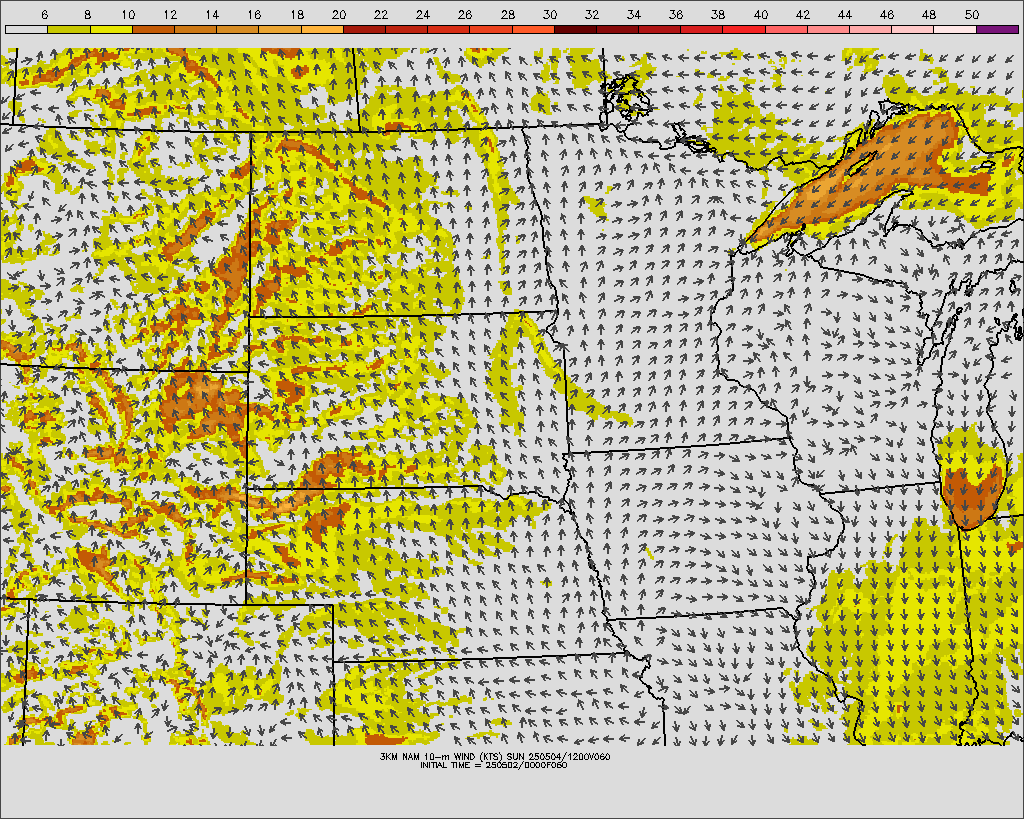
Task: Click the legend label "26"
Action: tap(465, 14)
